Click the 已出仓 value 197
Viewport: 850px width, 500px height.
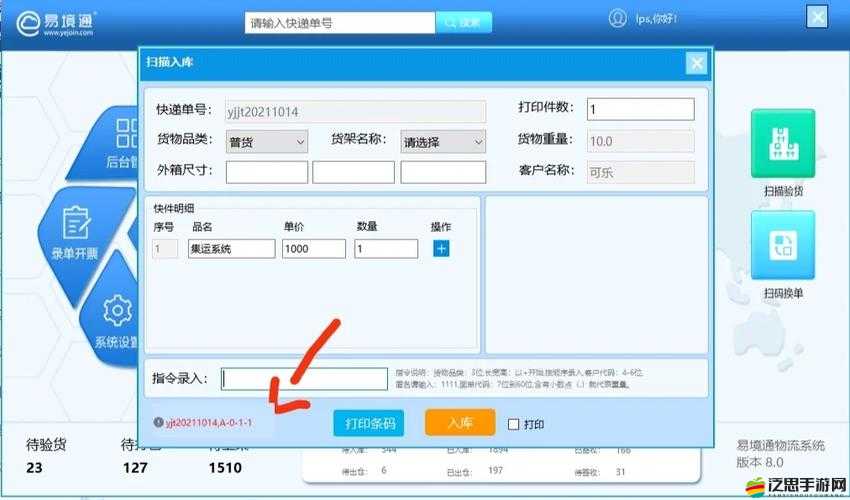click(495, 470)
